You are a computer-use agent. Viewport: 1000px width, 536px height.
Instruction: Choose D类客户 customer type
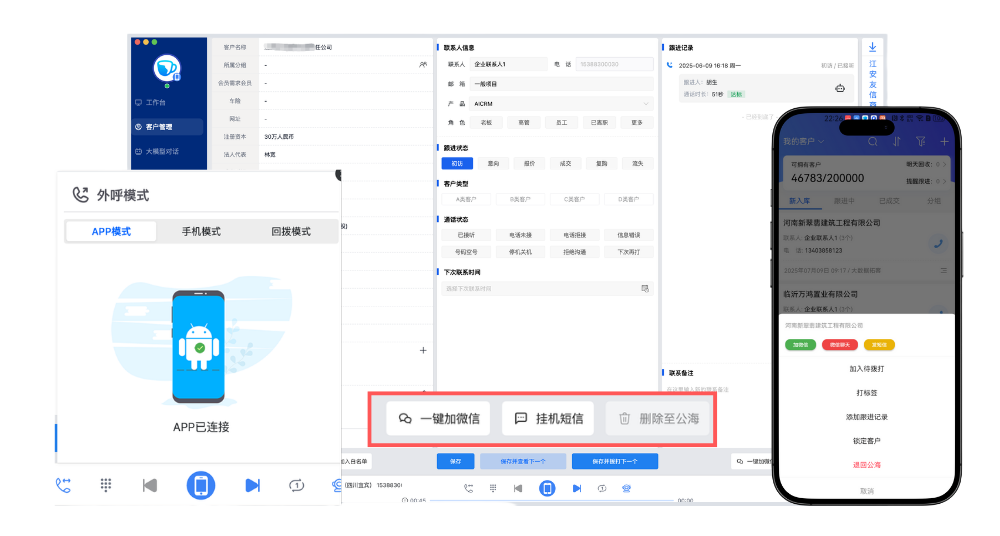629,199
